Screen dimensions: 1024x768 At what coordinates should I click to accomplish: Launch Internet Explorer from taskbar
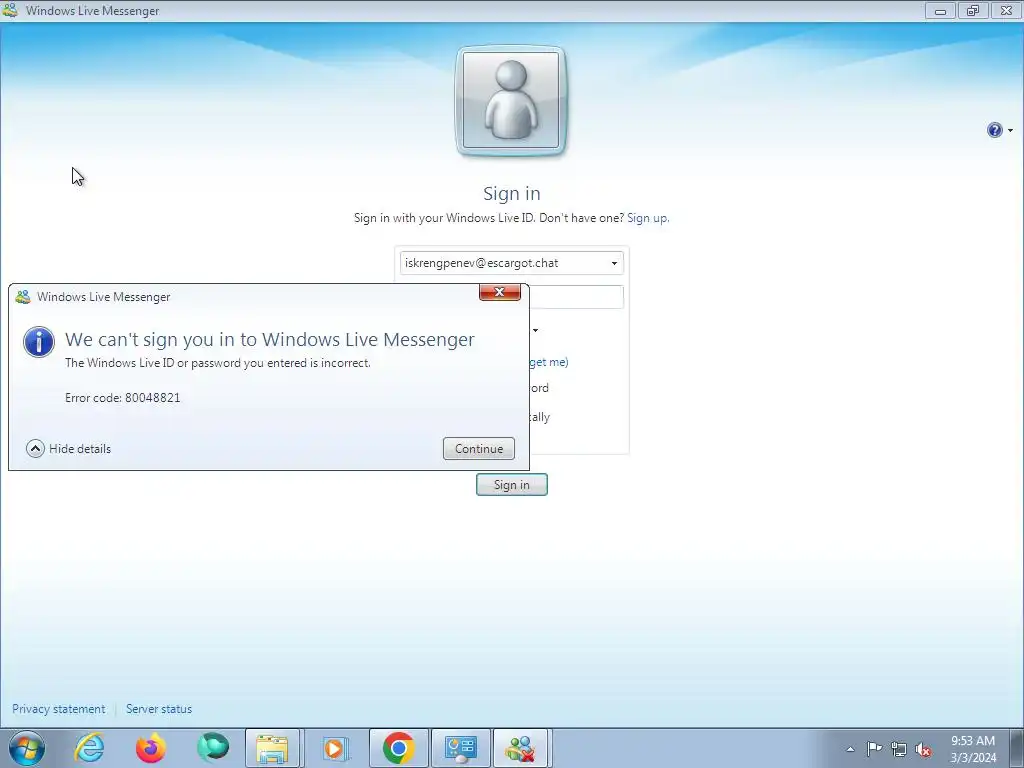click(x=89, y=748)
